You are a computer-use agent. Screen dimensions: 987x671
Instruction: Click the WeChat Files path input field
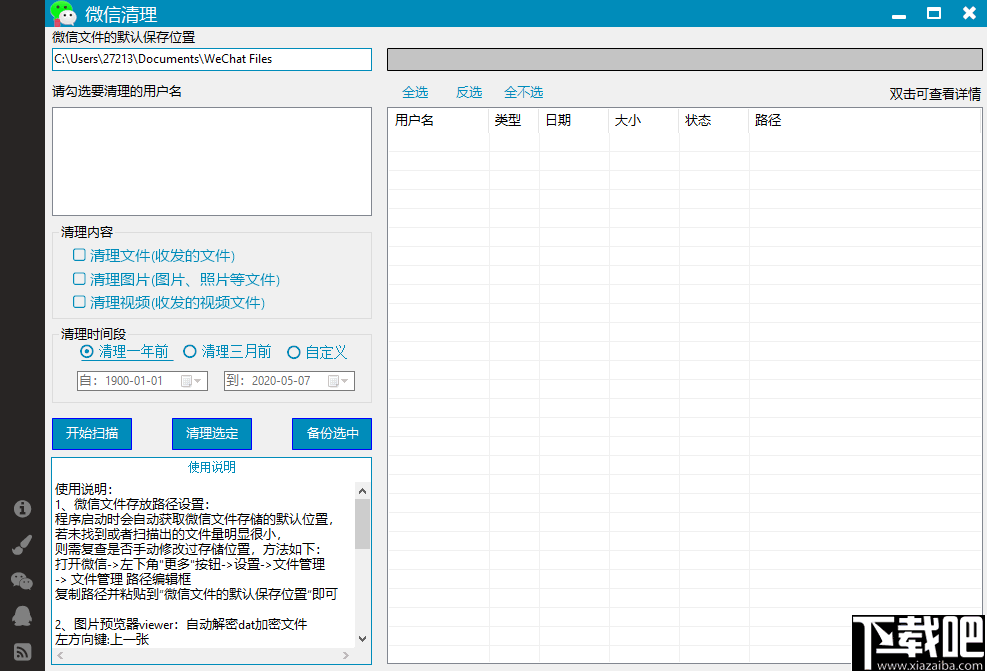click(x=211, y=59)
